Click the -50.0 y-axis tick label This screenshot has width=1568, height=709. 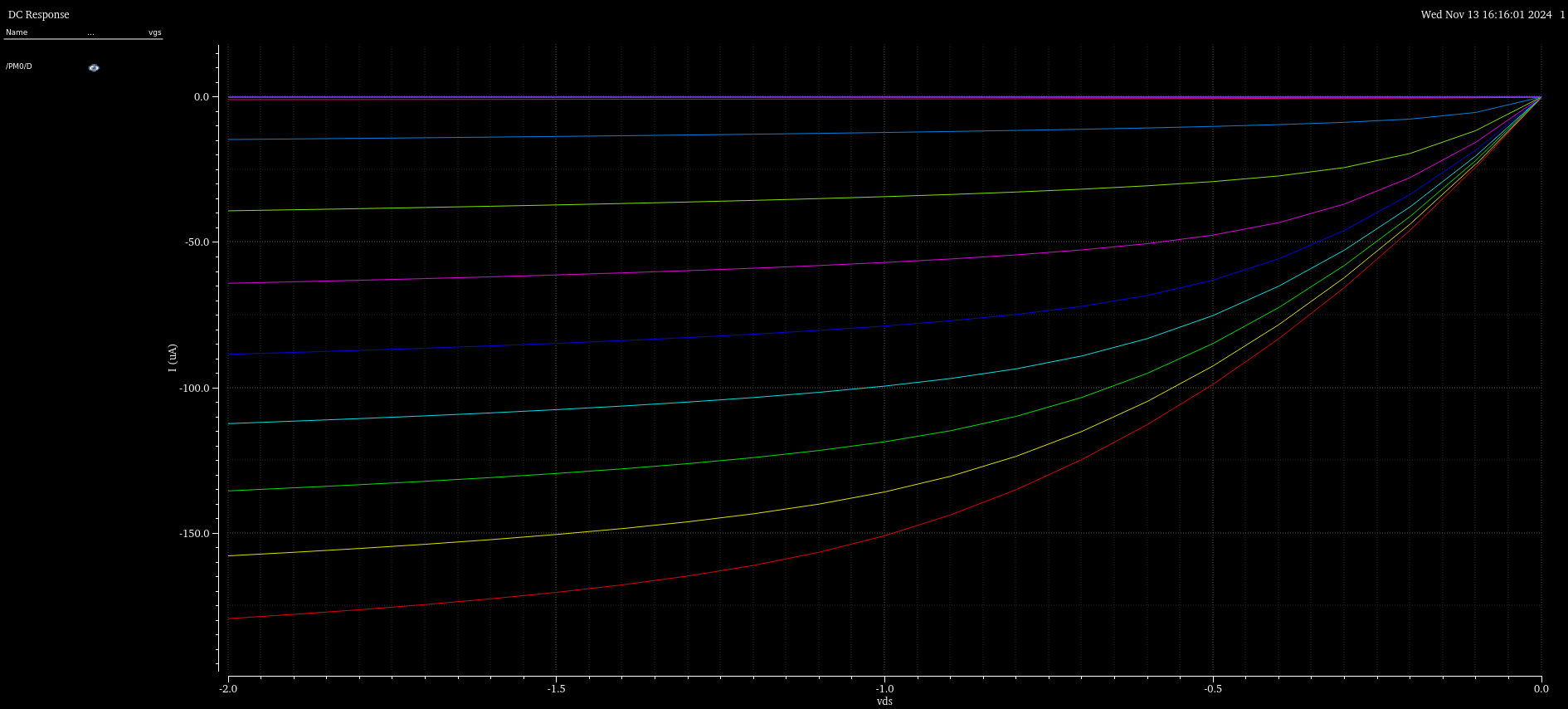click(x=197, y=242)
